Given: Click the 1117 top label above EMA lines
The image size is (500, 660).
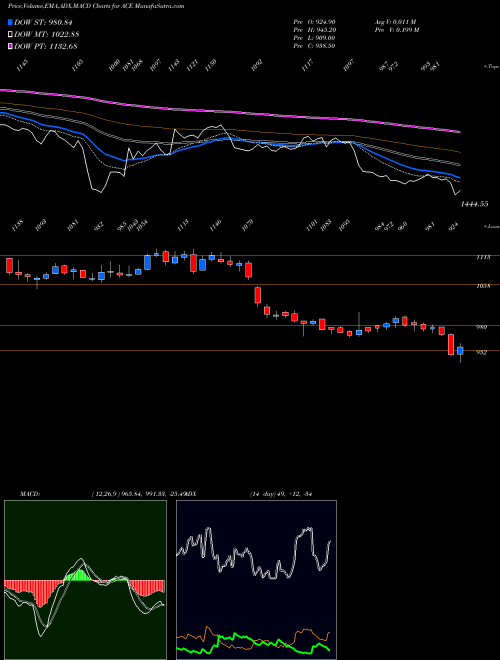Looking at the screenshot, I should (x=308, y=65).
